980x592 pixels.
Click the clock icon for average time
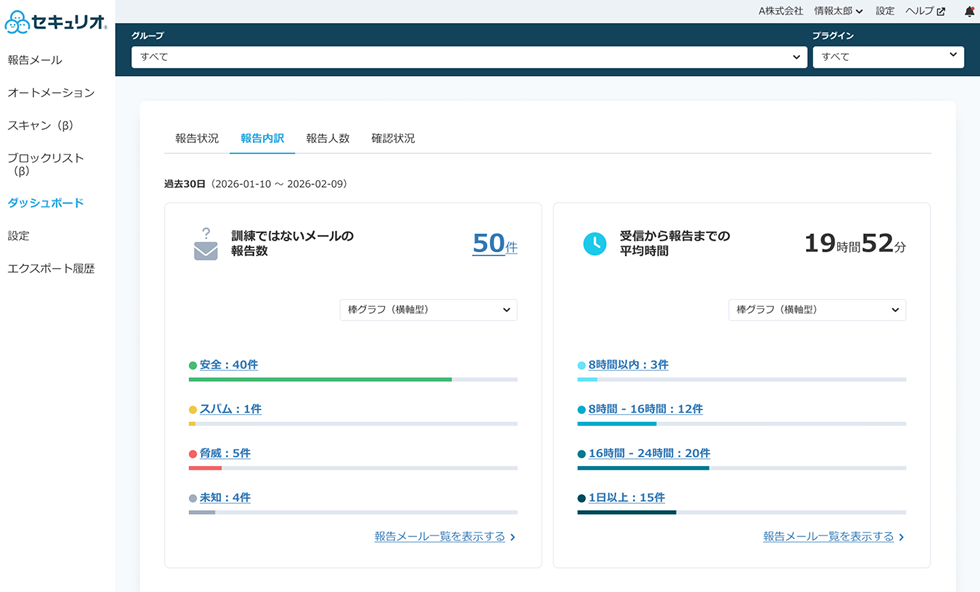[x=594, y=243]
